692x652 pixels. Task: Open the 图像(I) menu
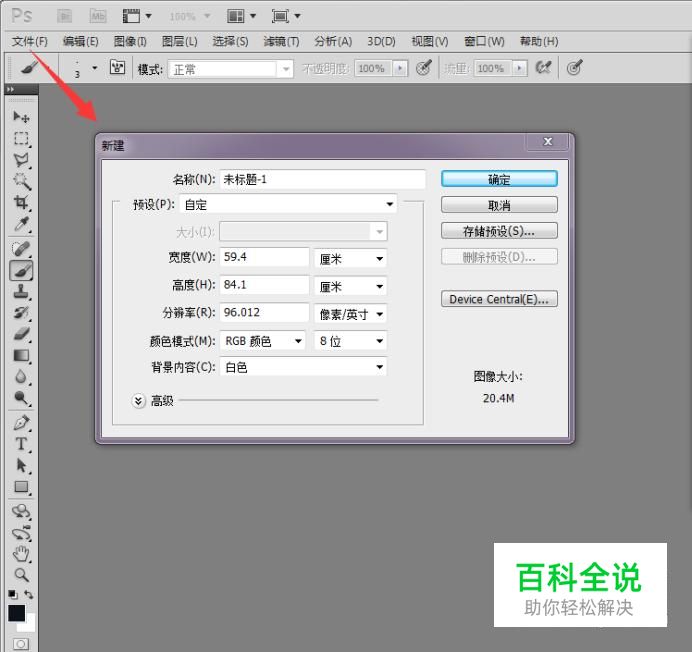point(130,41)
